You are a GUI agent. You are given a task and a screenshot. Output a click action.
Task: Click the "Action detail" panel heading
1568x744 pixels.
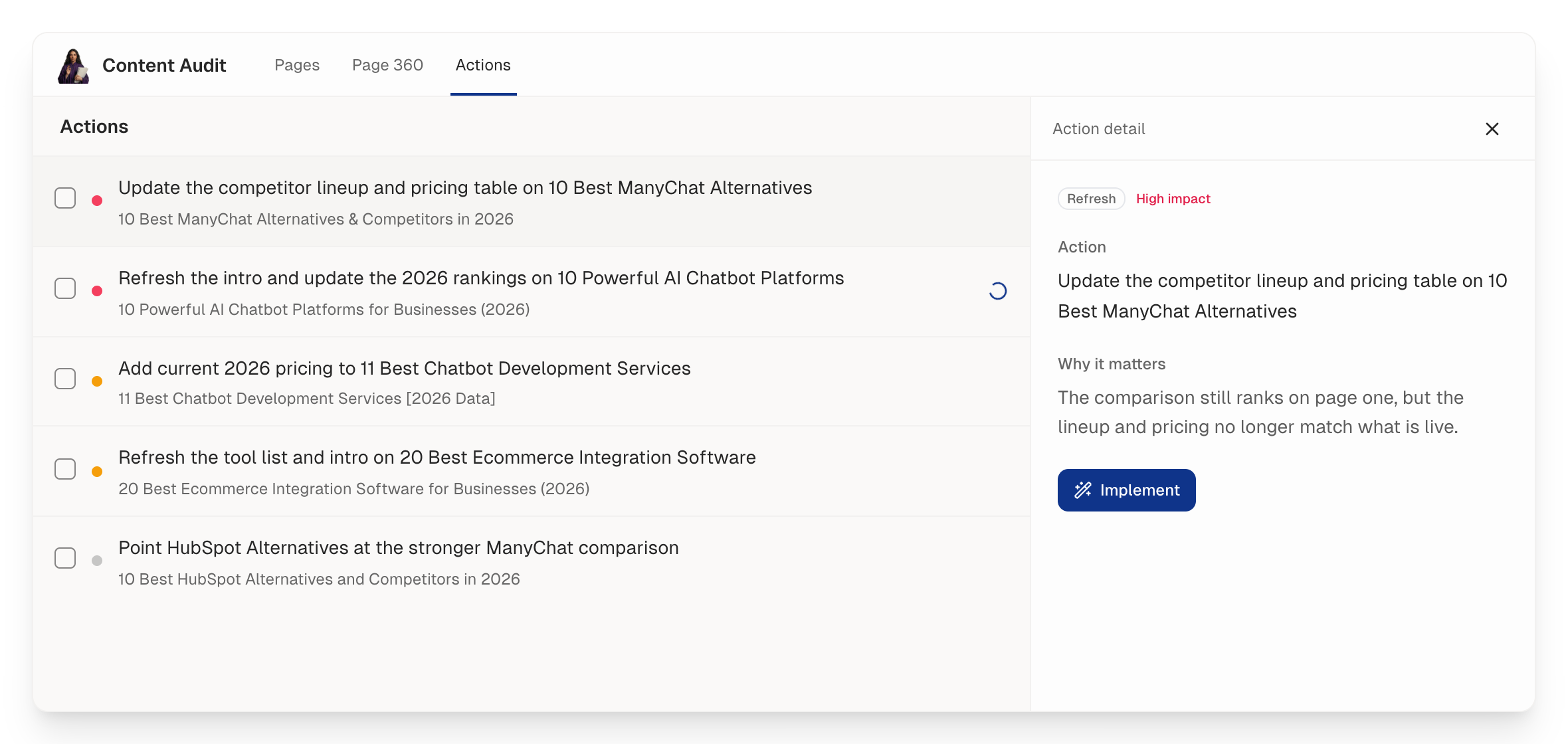coord(1099,129)
